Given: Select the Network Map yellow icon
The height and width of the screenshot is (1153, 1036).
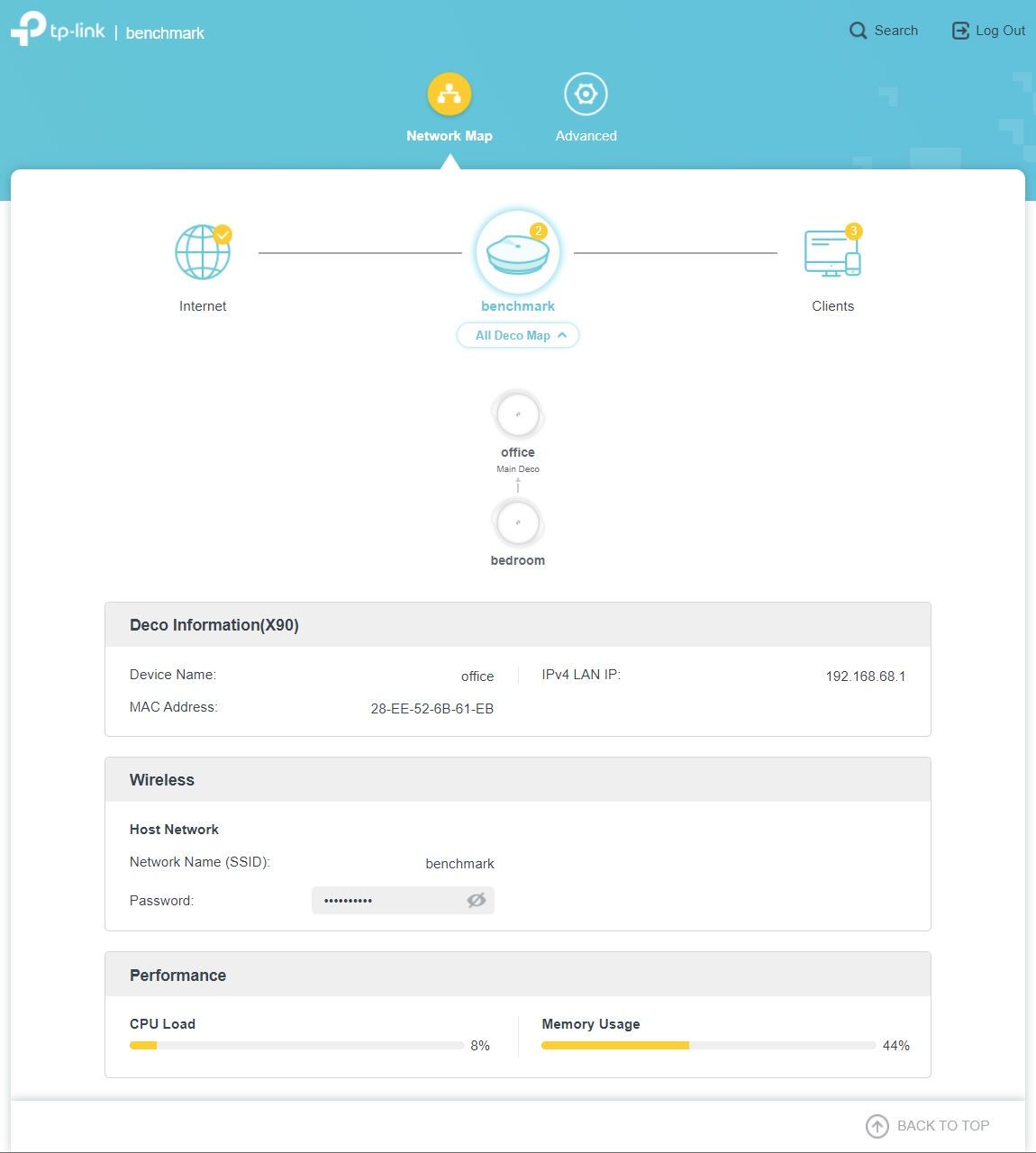Looking at the screenshot, I should [x=450, y=94].
